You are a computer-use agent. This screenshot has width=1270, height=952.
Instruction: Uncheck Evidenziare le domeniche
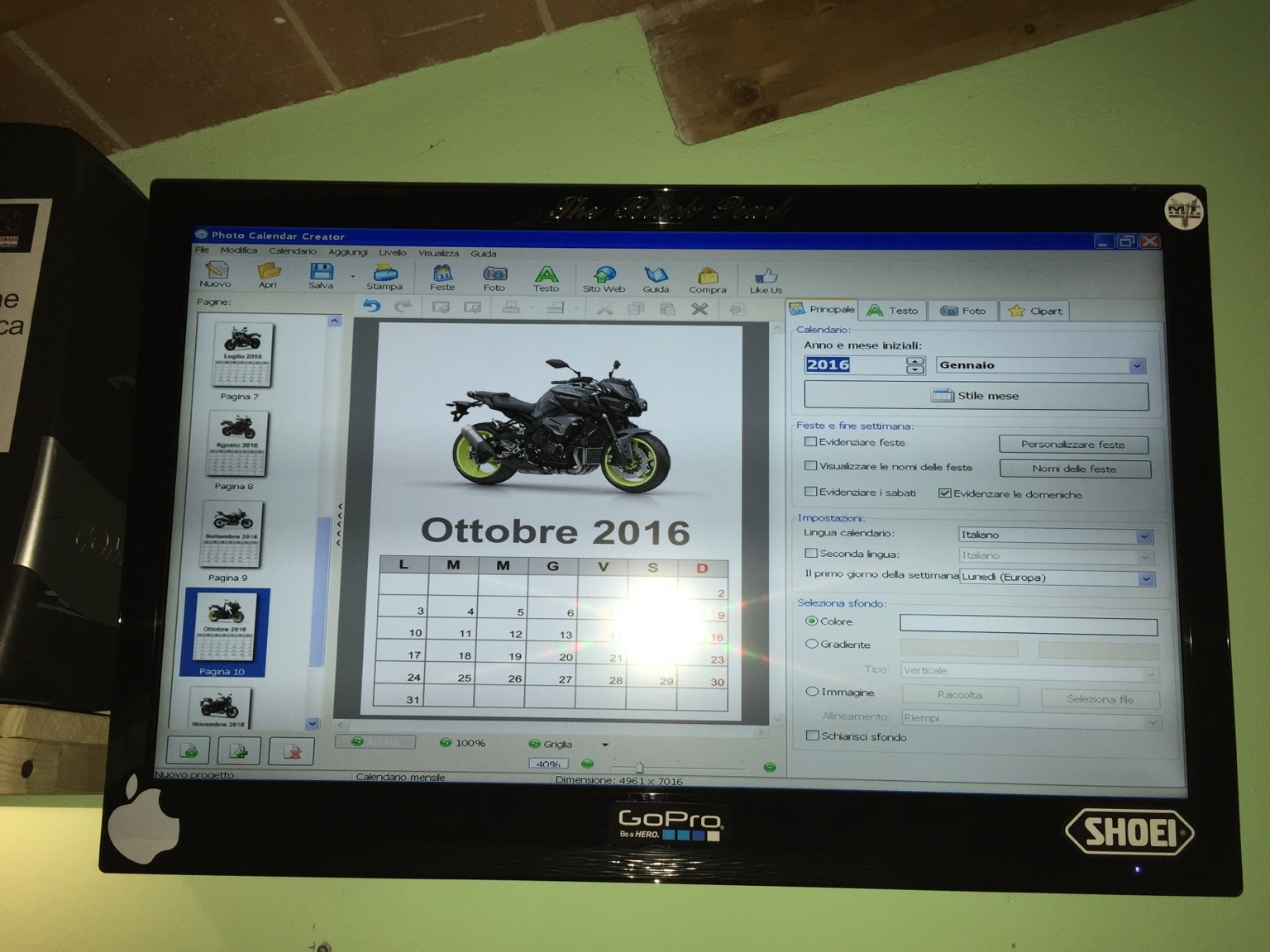(x=944, y=493)
